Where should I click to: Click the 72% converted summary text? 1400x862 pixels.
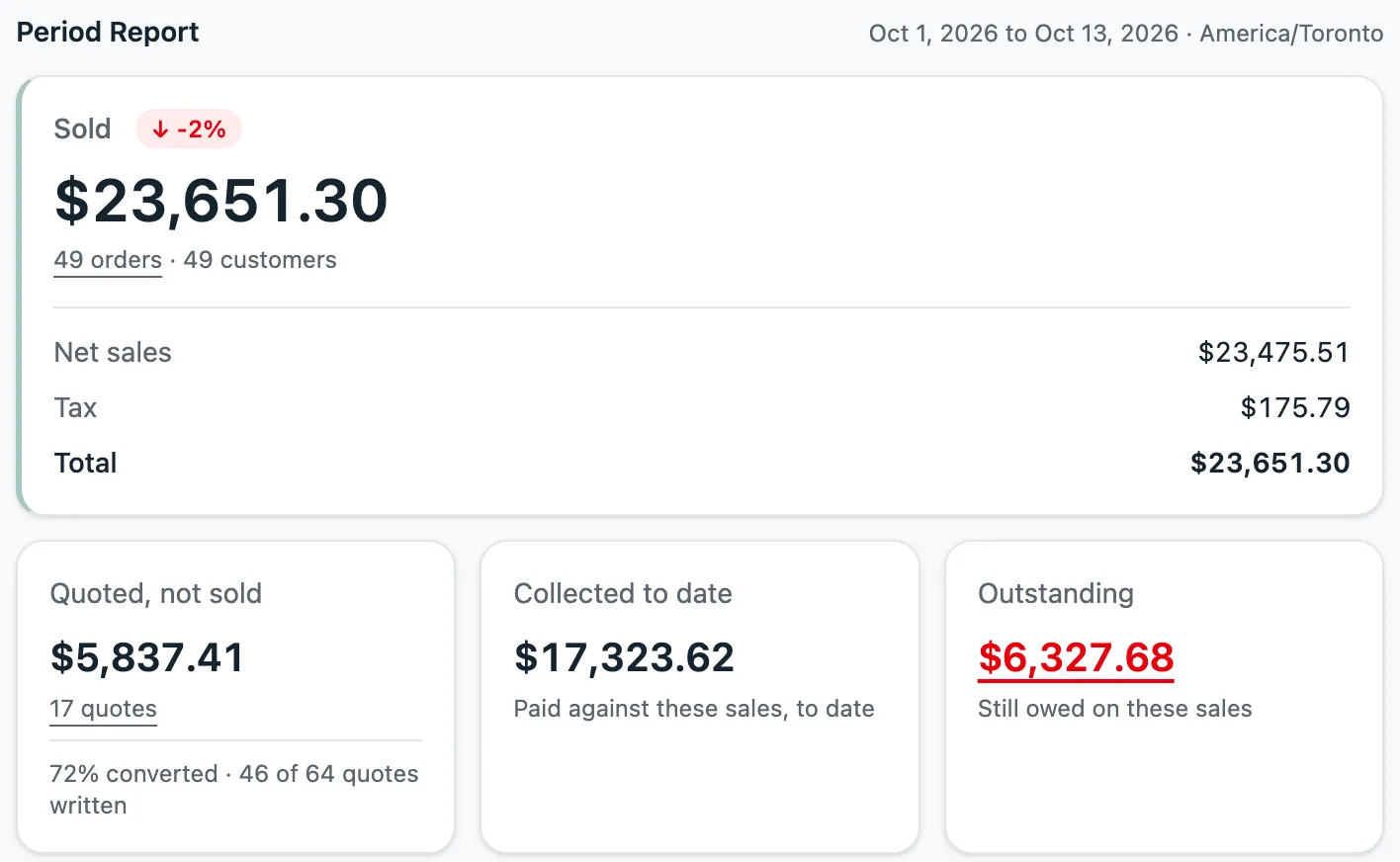[x=234, y=789]
